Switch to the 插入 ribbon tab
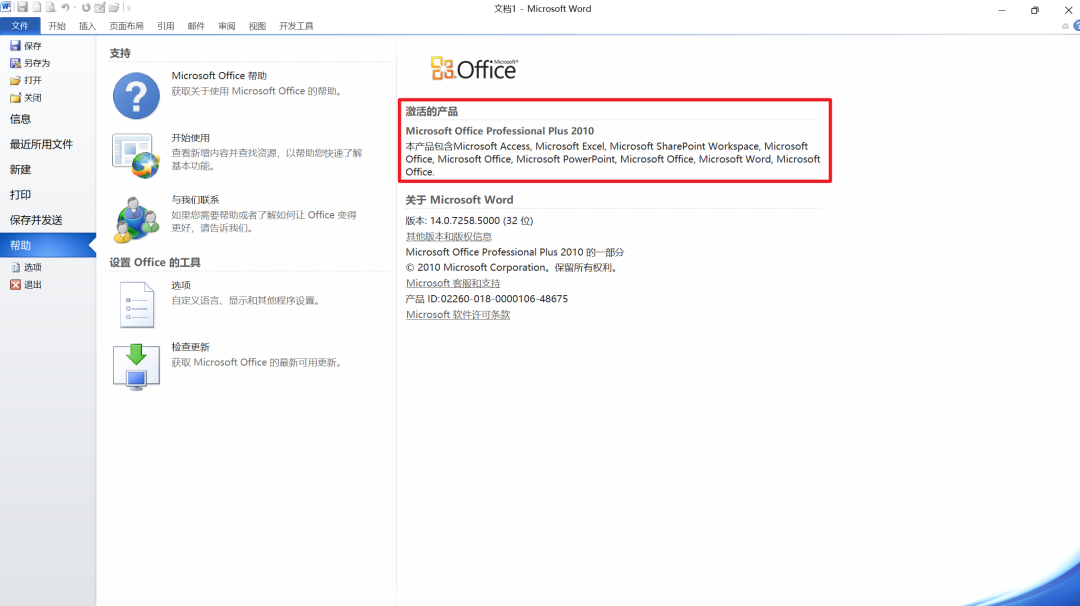Image resolution: width=1080 pixels, height=606 pixels. [x=87, y=26]
